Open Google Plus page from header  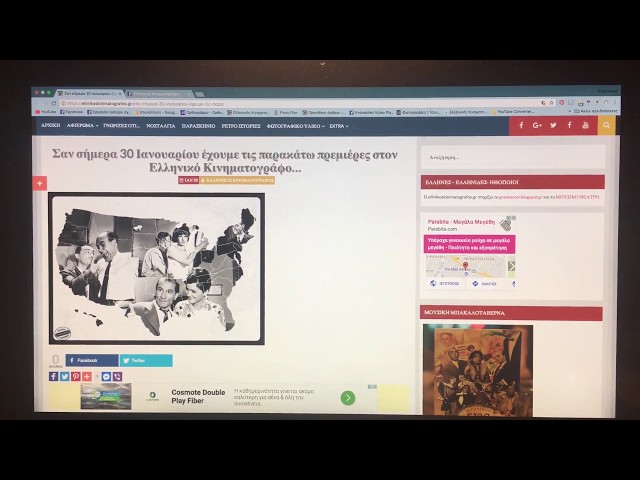click(x=537, y=125)
